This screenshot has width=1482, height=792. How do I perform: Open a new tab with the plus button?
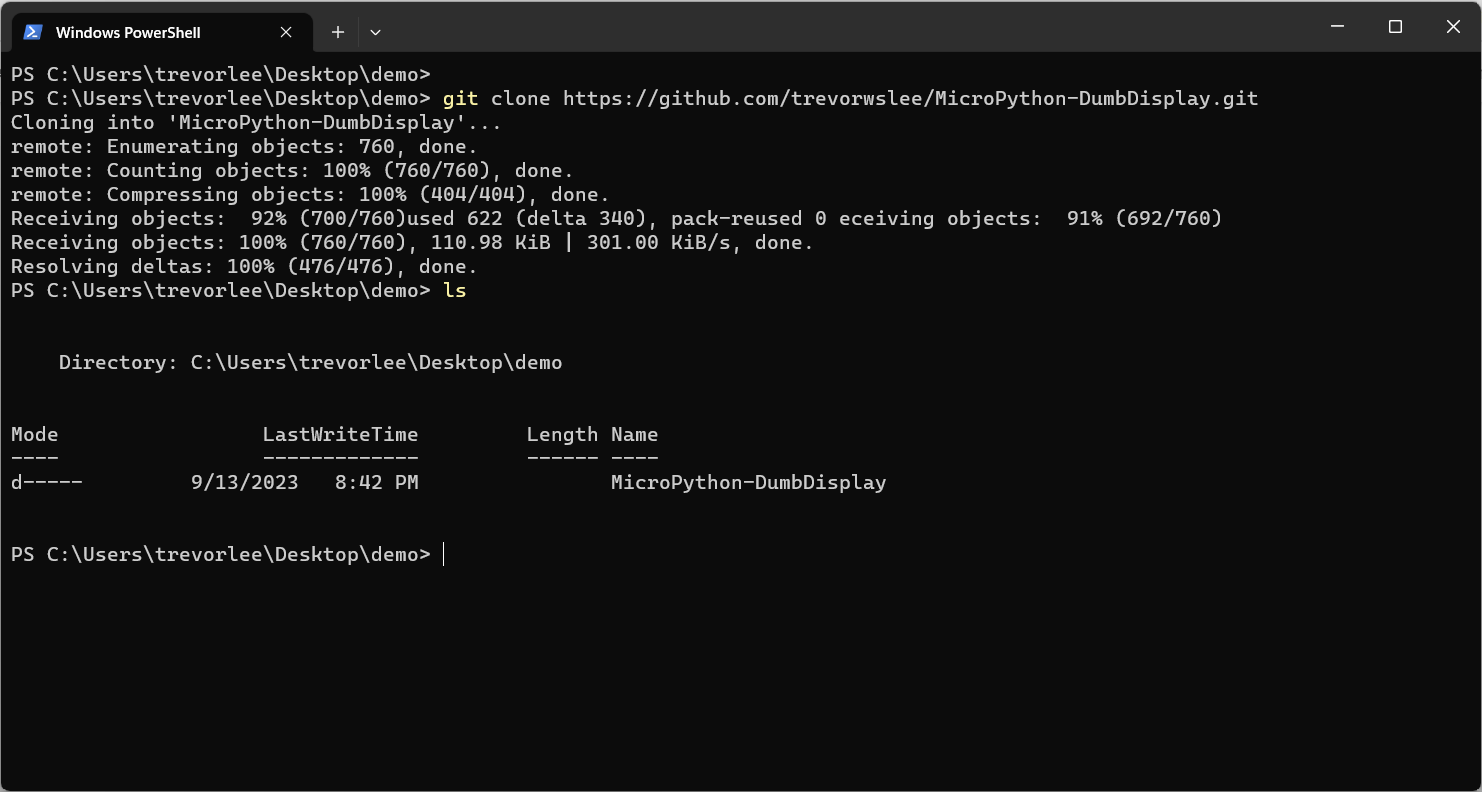coord(337,31)
